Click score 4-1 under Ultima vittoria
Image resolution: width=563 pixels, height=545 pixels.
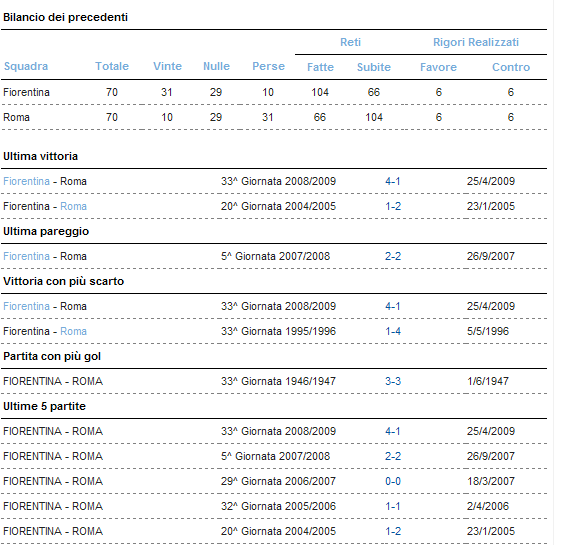[393, 181]
